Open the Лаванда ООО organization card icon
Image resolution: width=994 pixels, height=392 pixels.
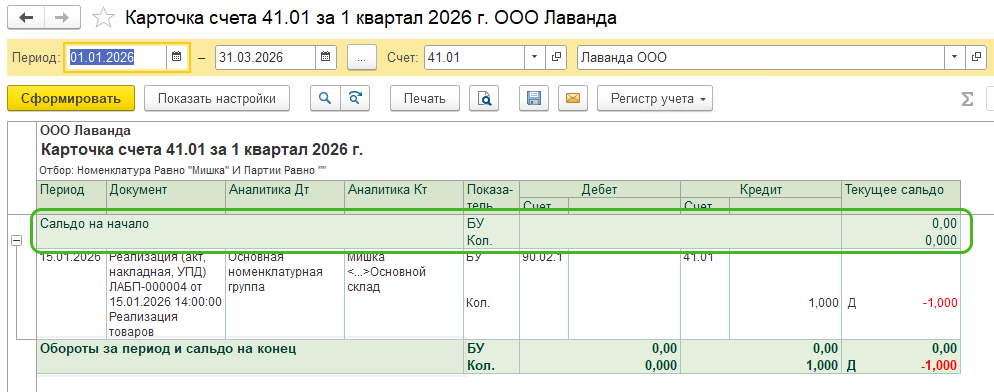pos(976,57)
